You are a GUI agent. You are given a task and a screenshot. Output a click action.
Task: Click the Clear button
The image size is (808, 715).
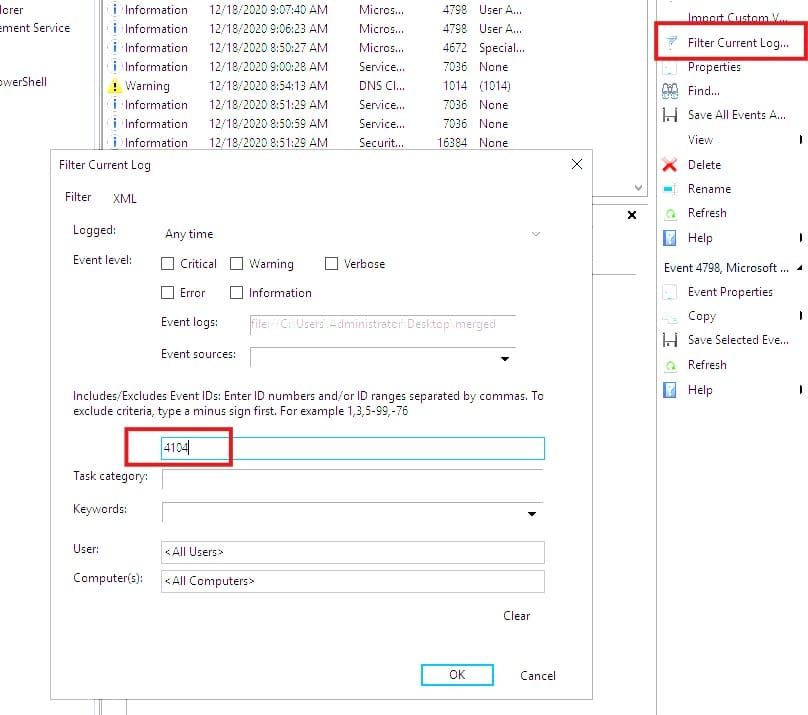point(516,616)
